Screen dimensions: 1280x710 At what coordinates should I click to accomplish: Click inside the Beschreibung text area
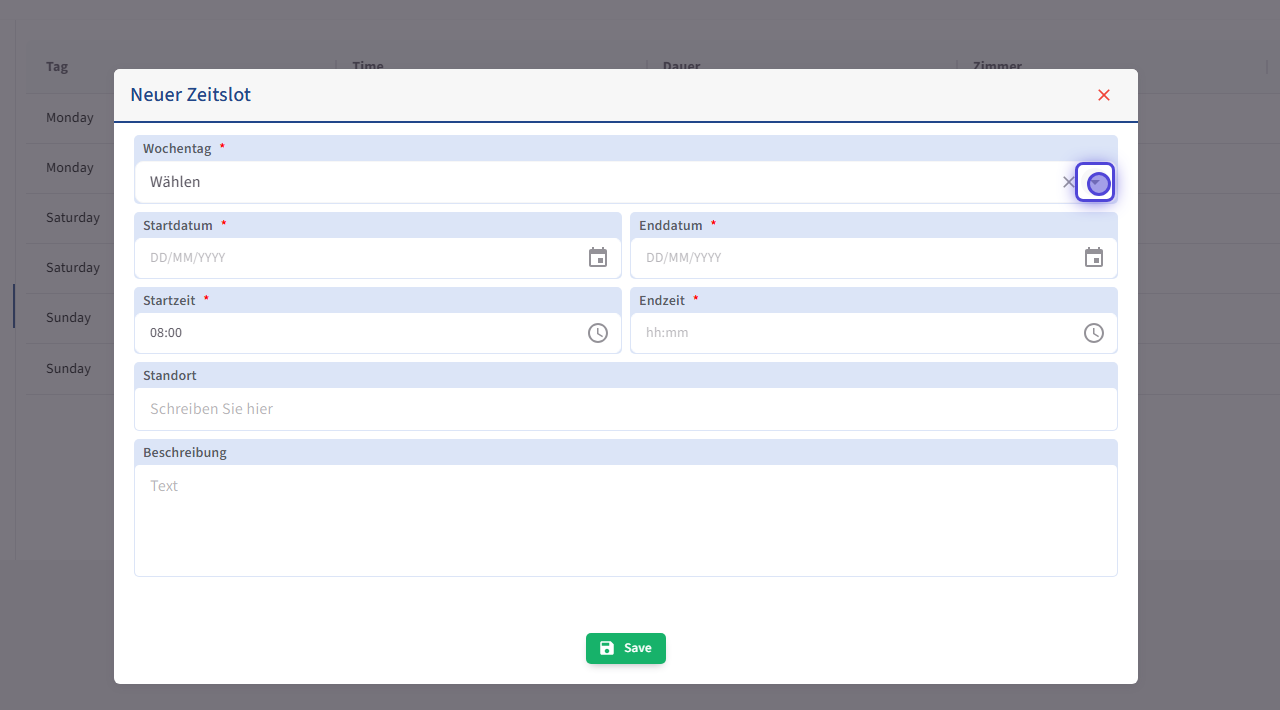[625, 520]
